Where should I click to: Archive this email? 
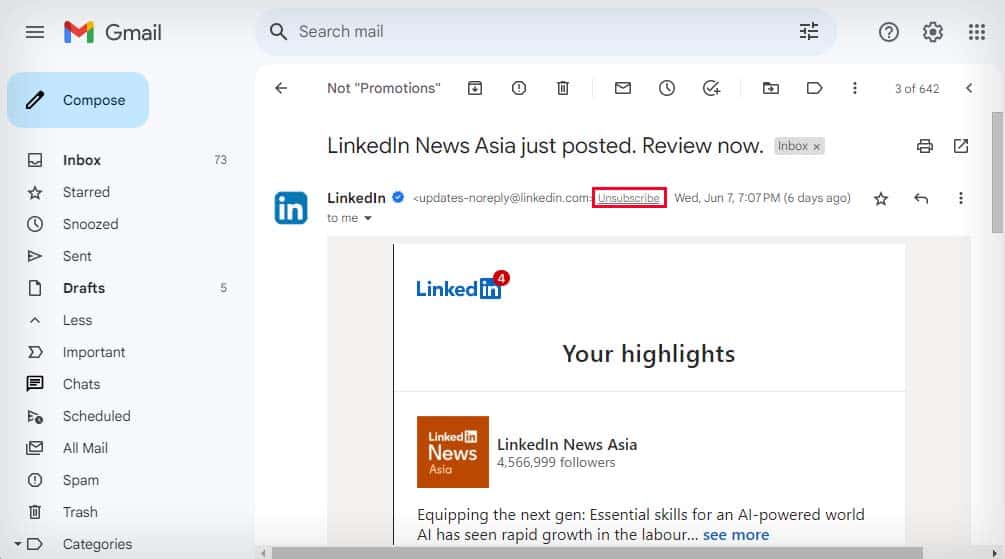(x=475, y=88)
